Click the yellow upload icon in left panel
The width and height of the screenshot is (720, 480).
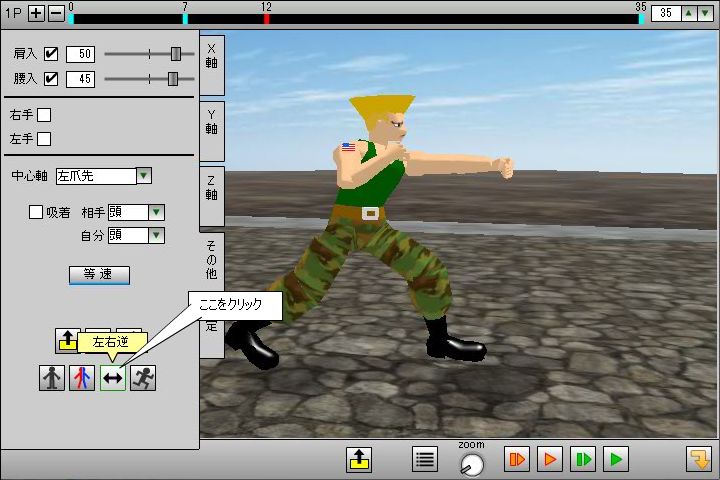click(67, 341)
